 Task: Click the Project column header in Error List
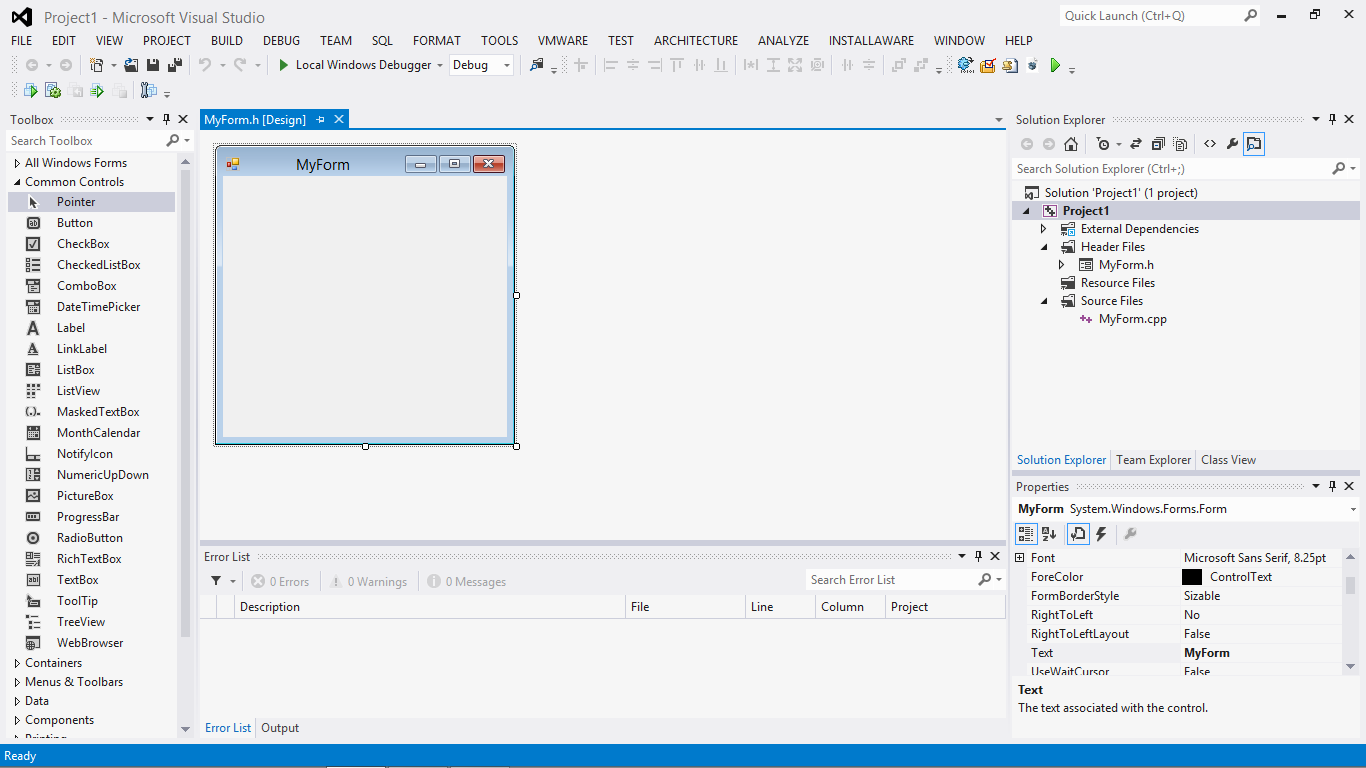(x=945, y=607)
